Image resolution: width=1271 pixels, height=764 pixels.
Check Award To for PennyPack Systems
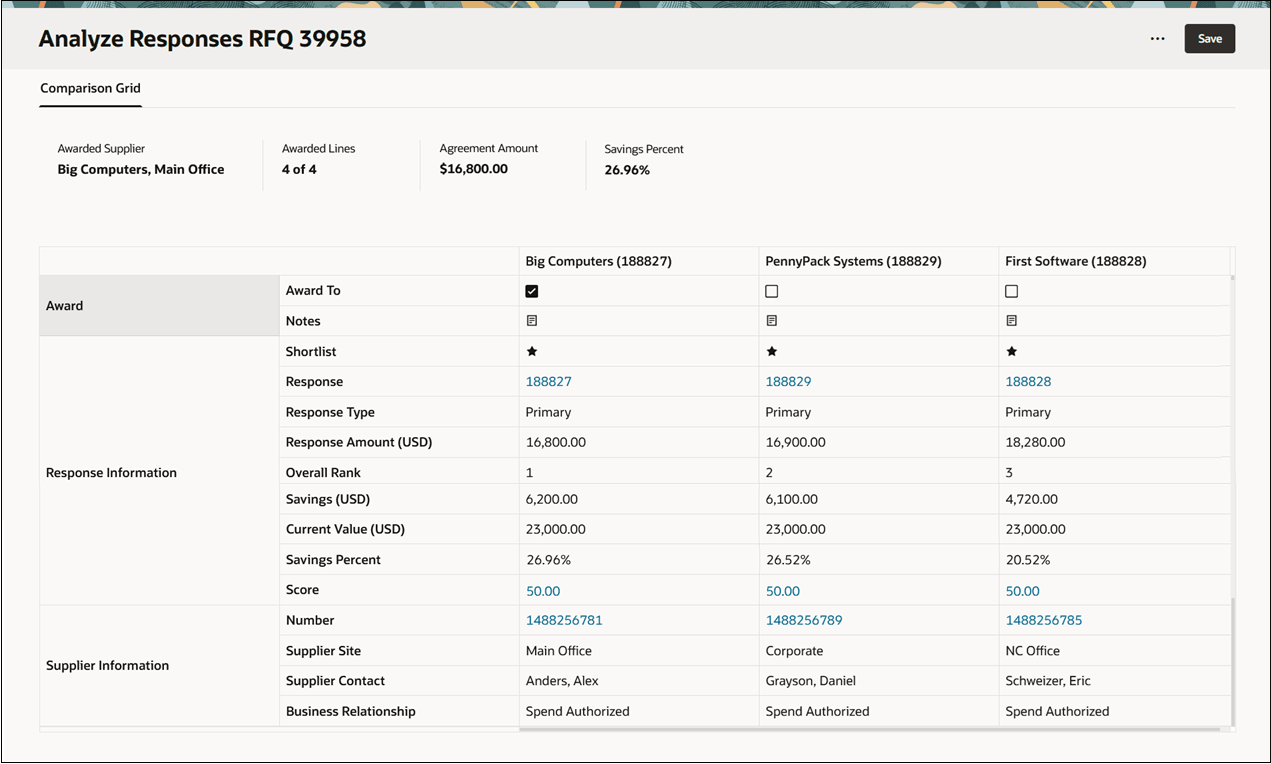click(x=771, y=291)
